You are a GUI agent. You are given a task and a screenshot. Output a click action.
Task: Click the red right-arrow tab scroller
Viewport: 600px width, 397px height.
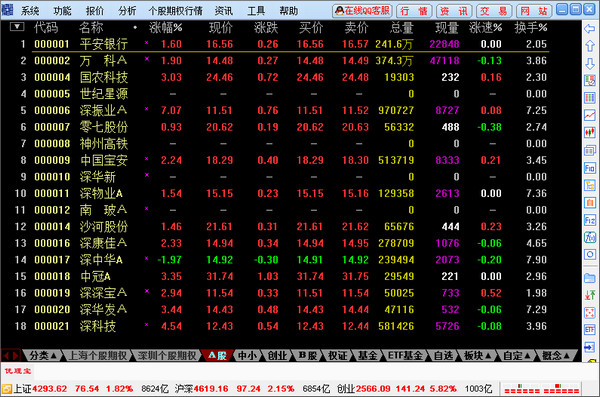15,356
